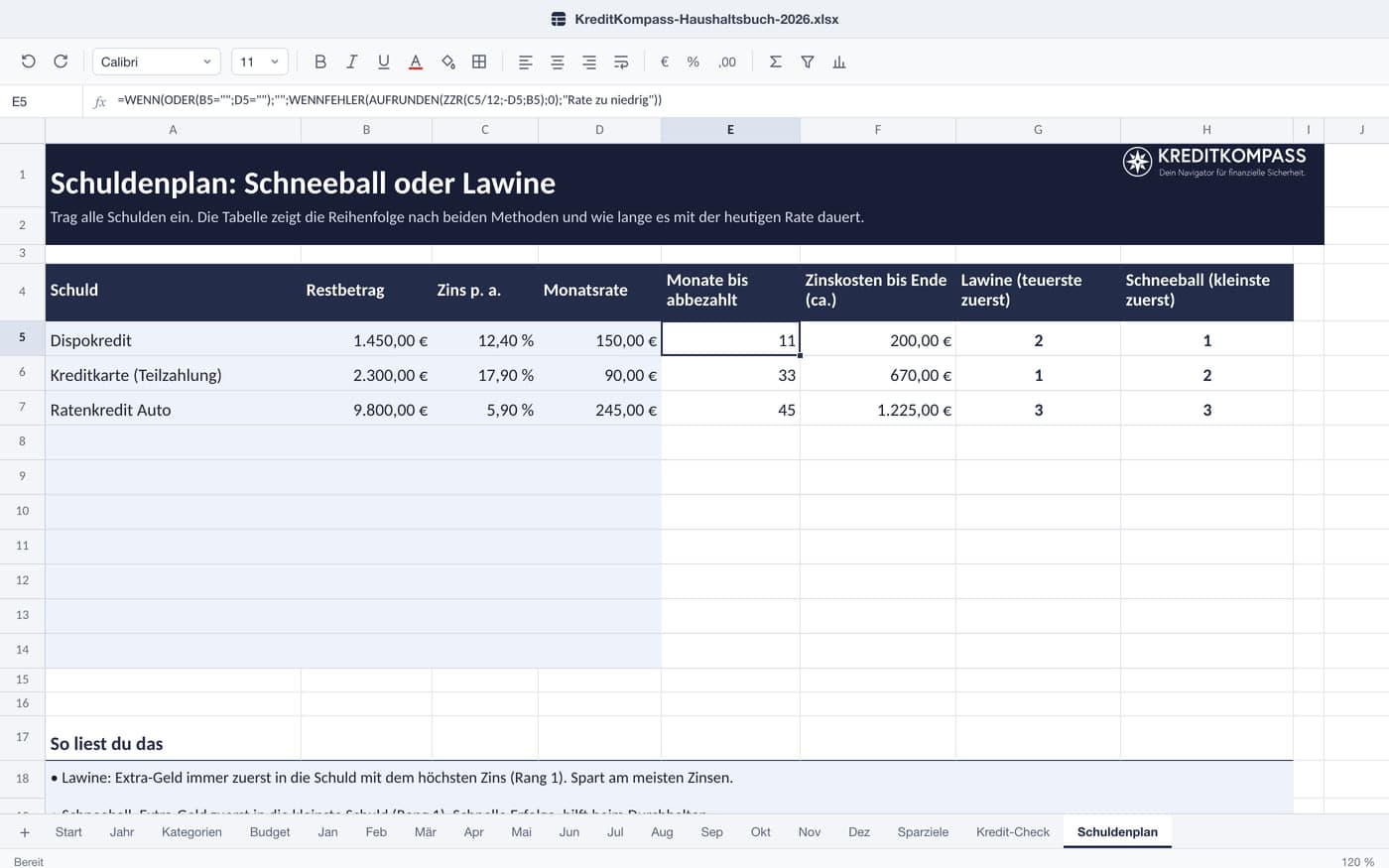1389x868 pixels.
Task: Click the fx function button
Action: tap(99, 100)
